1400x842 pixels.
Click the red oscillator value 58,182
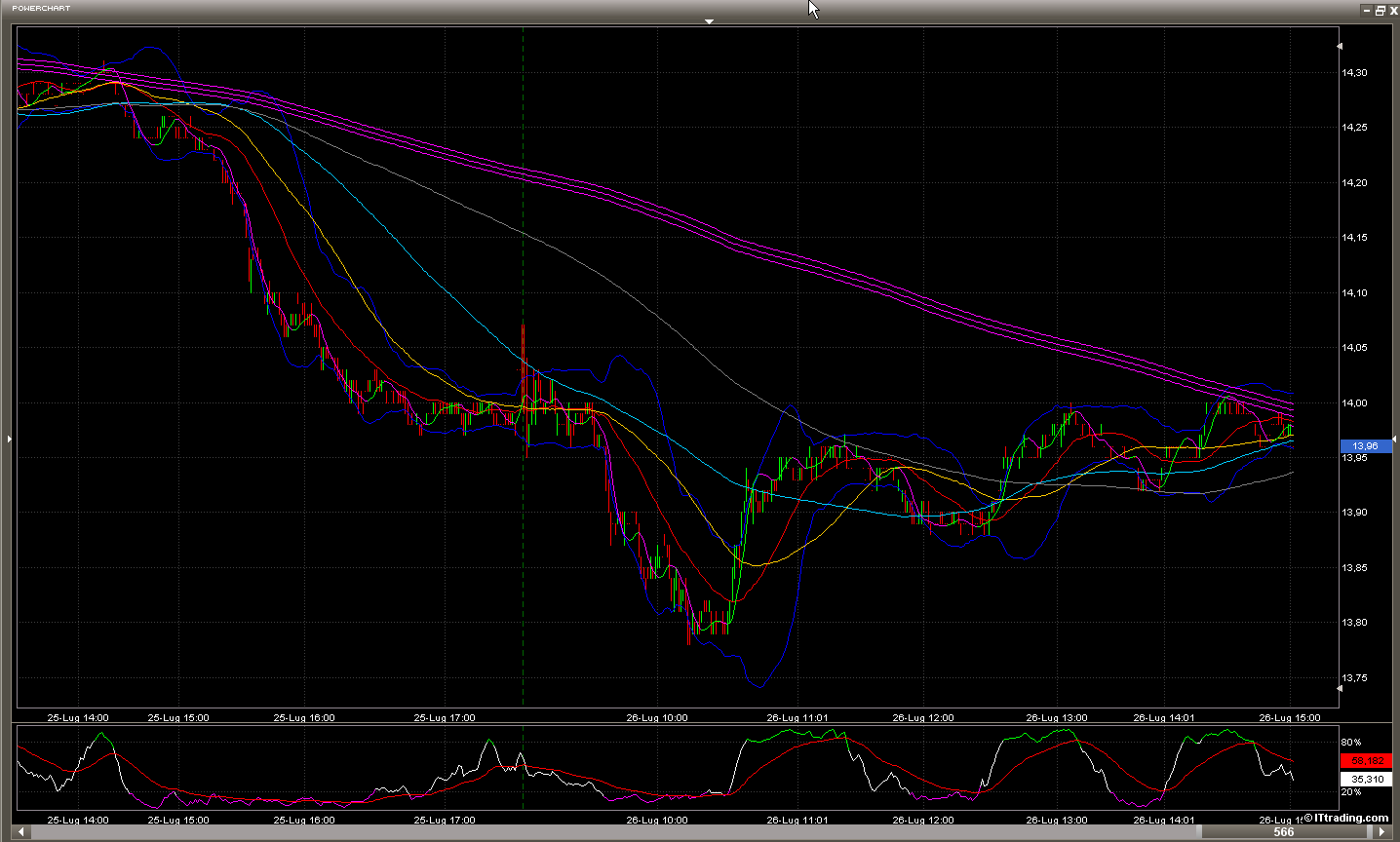(x=1366, y=761)
